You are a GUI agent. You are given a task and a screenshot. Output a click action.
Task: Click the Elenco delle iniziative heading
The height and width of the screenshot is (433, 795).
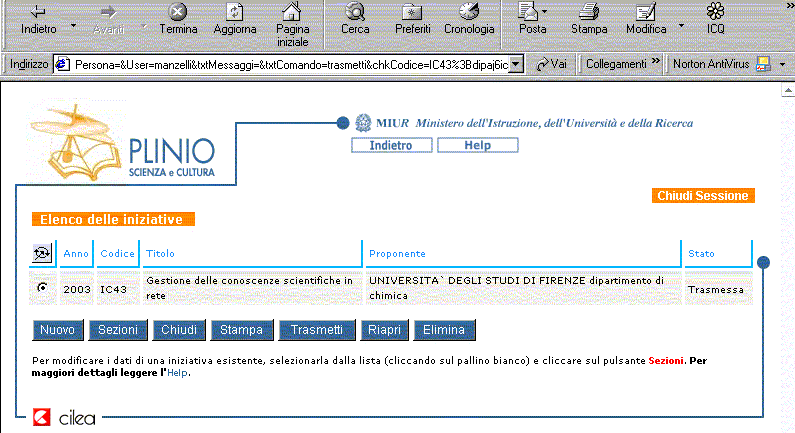pyautogui.click(x=113, y=220)
